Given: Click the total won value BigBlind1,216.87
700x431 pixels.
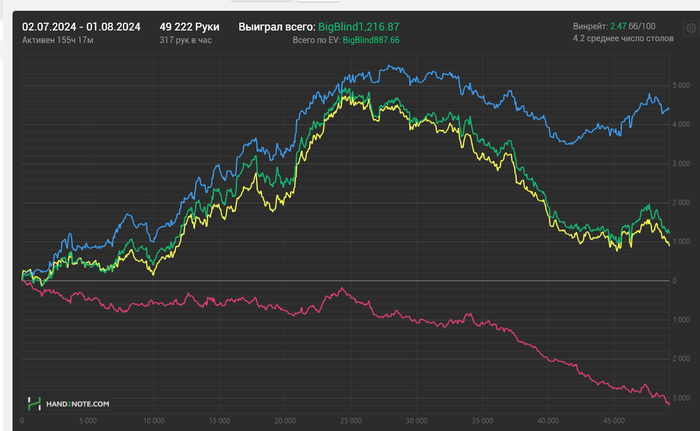Looking at the screenshot, I should [x=359, y=27].
